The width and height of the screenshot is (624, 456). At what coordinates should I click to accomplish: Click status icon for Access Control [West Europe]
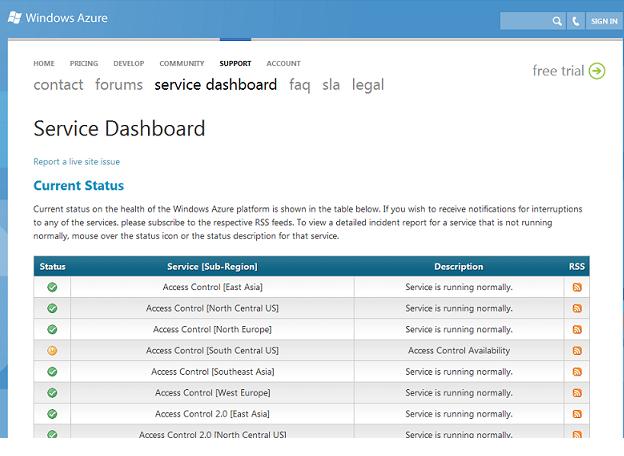click(x=52, y=393)
